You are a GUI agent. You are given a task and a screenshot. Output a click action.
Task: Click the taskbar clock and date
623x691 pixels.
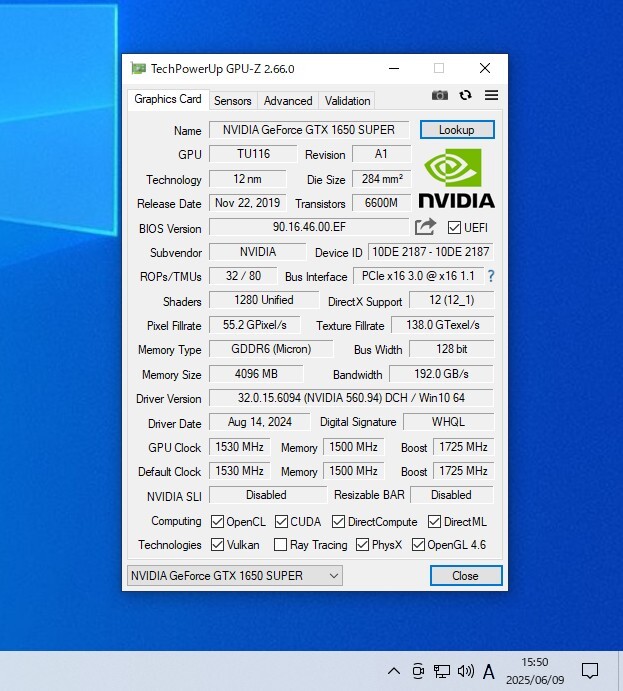(x=535, y=671)
